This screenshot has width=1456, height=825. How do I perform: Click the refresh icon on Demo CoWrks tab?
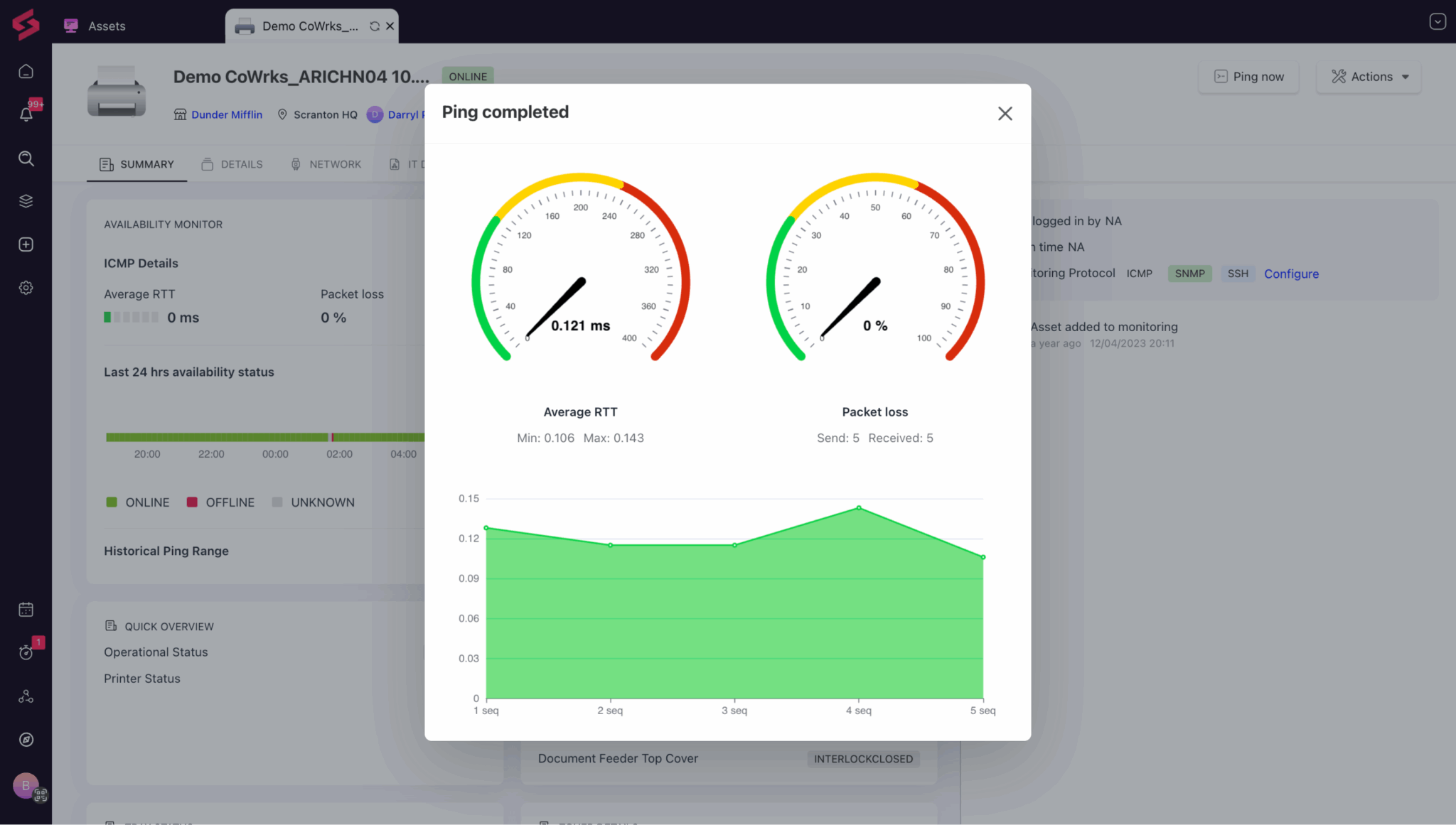point(374,26)
